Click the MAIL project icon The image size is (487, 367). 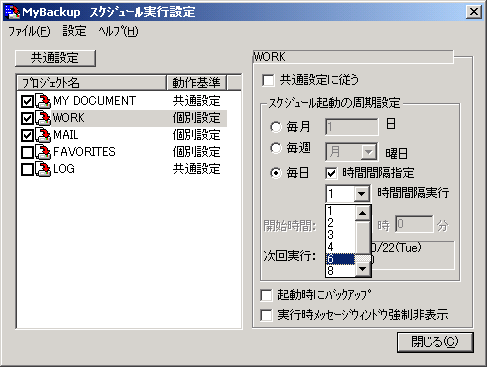43,135
